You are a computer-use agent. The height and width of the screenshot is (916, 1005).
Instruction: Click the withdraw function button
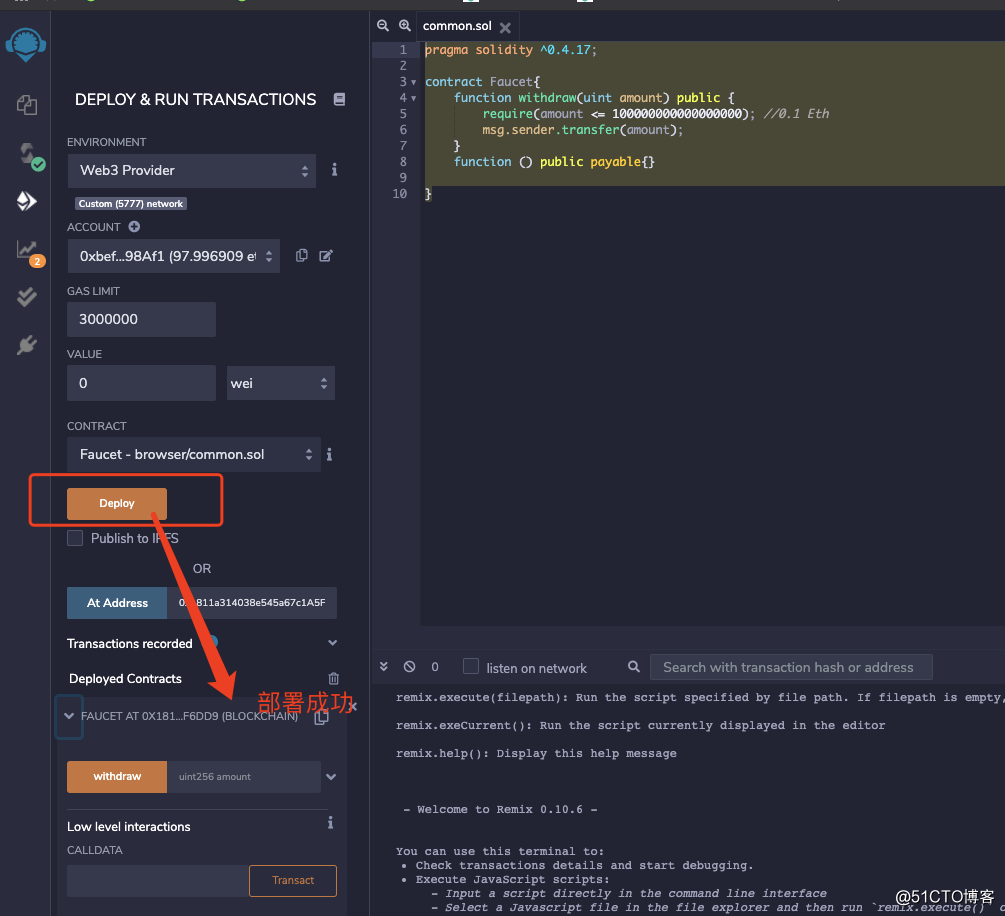117,776
